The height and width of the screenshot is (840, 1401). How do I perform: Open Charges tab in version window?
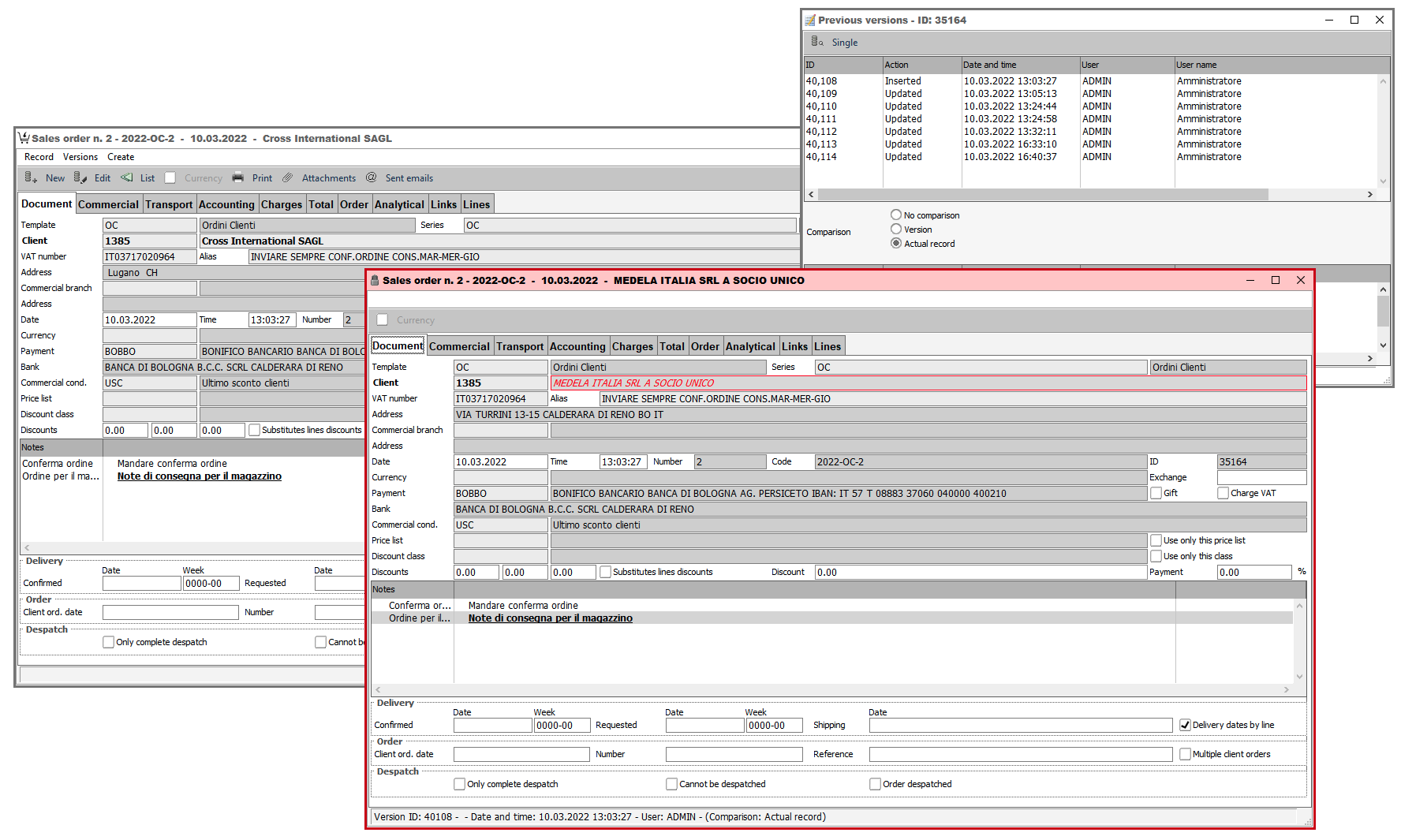(633, 346)
